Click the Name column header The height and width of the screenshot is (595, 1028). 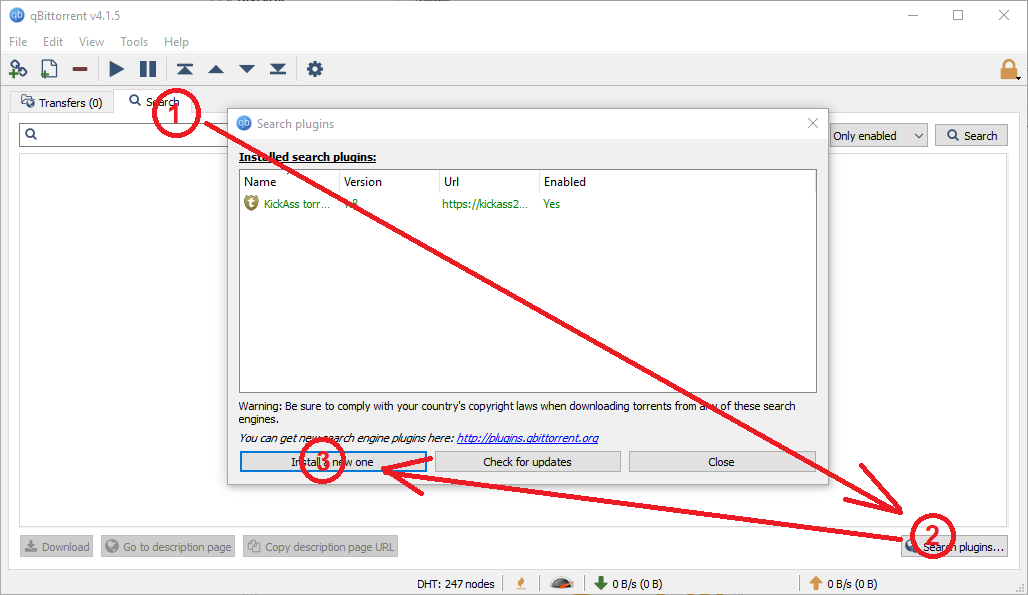289,182
